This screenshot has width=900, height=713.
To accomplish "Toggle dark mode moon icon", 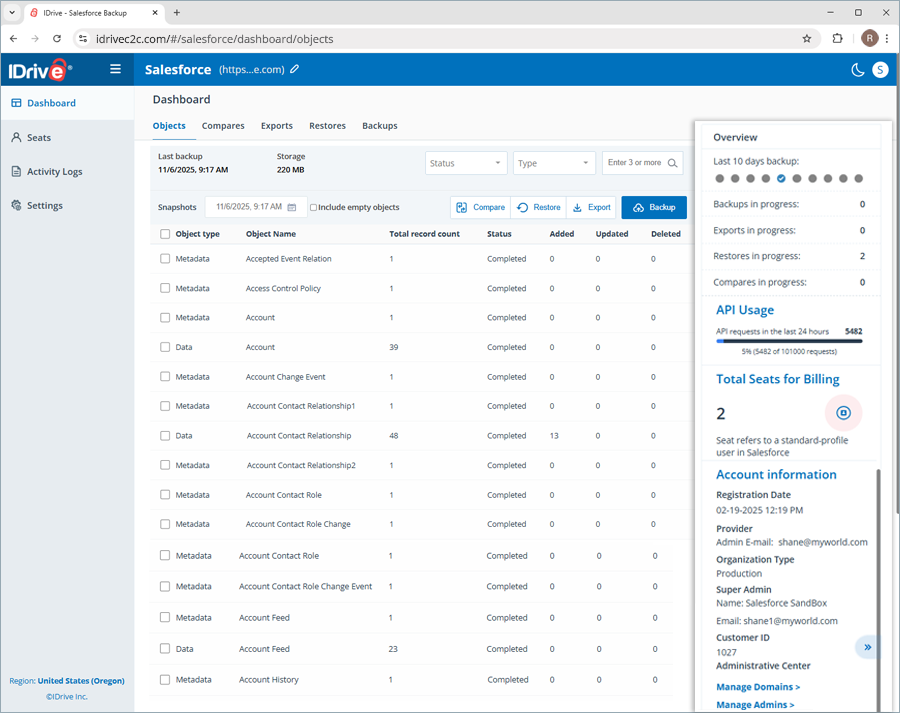I will click(857, 70).
